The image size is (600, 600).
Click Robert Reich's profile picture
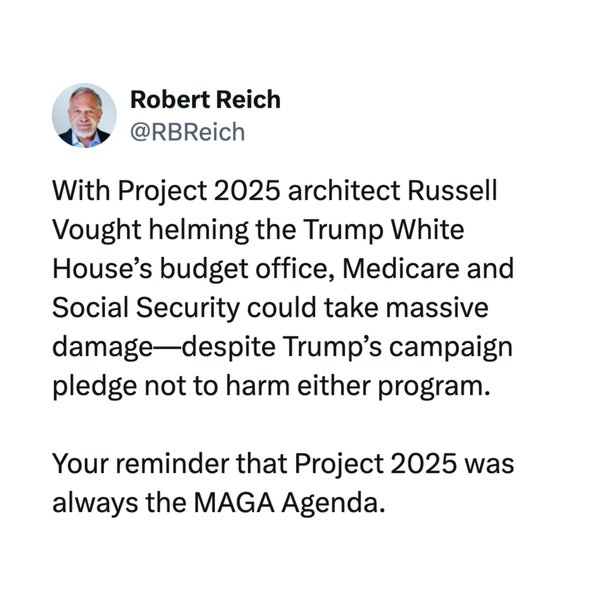click(86, 115)
